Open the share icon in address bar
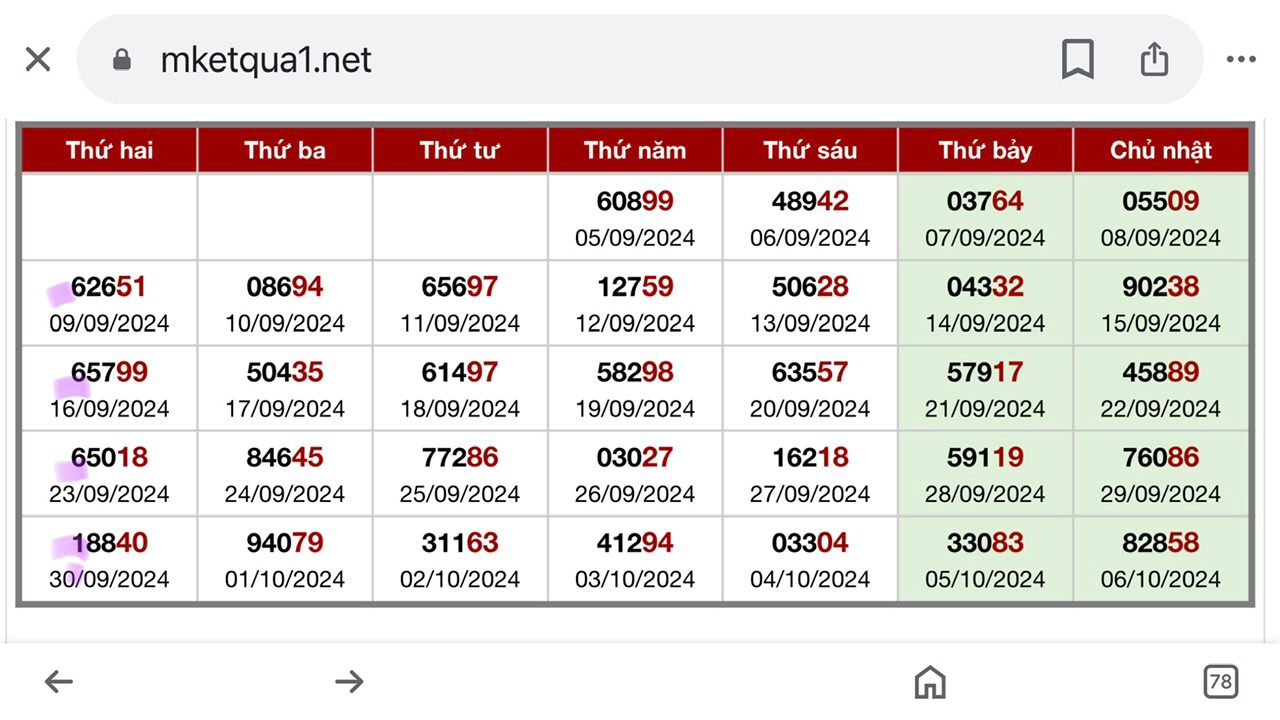The width and height of the screenshot is (1280, 720). [1154, 59]
